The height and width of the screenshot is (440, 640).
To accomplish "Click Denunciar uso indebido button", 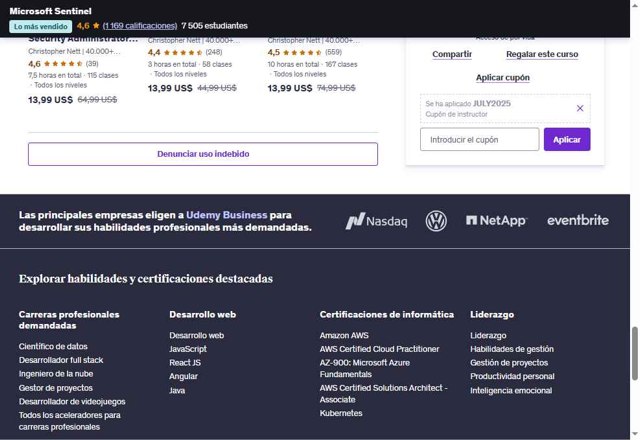I will [x=203, y=154].
